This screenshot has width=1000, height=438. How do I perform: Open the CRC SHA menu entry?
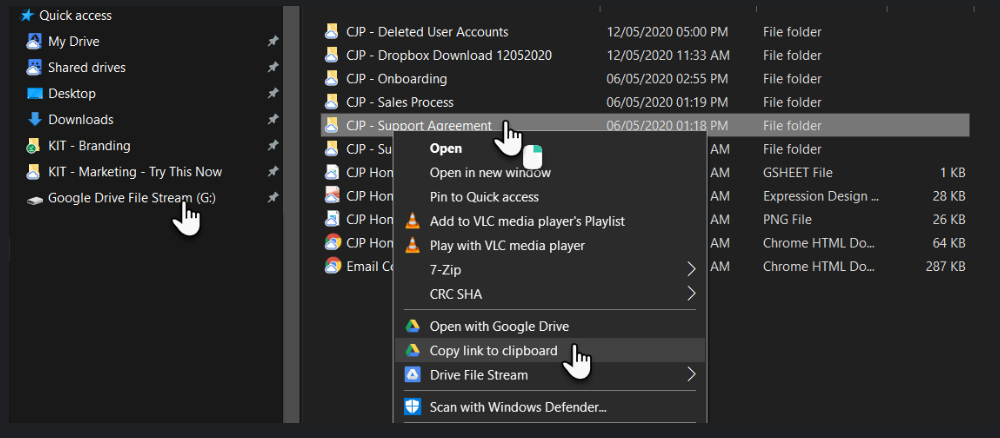click(456, 294)
